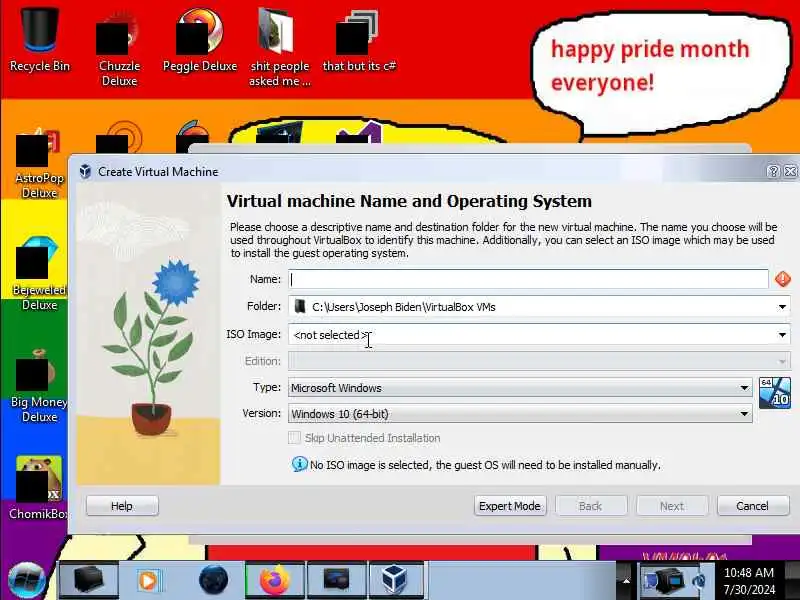800x600 pixels.
Task: Select the 'that but its c#' desktop icon
Action: [x=359, y=41]
